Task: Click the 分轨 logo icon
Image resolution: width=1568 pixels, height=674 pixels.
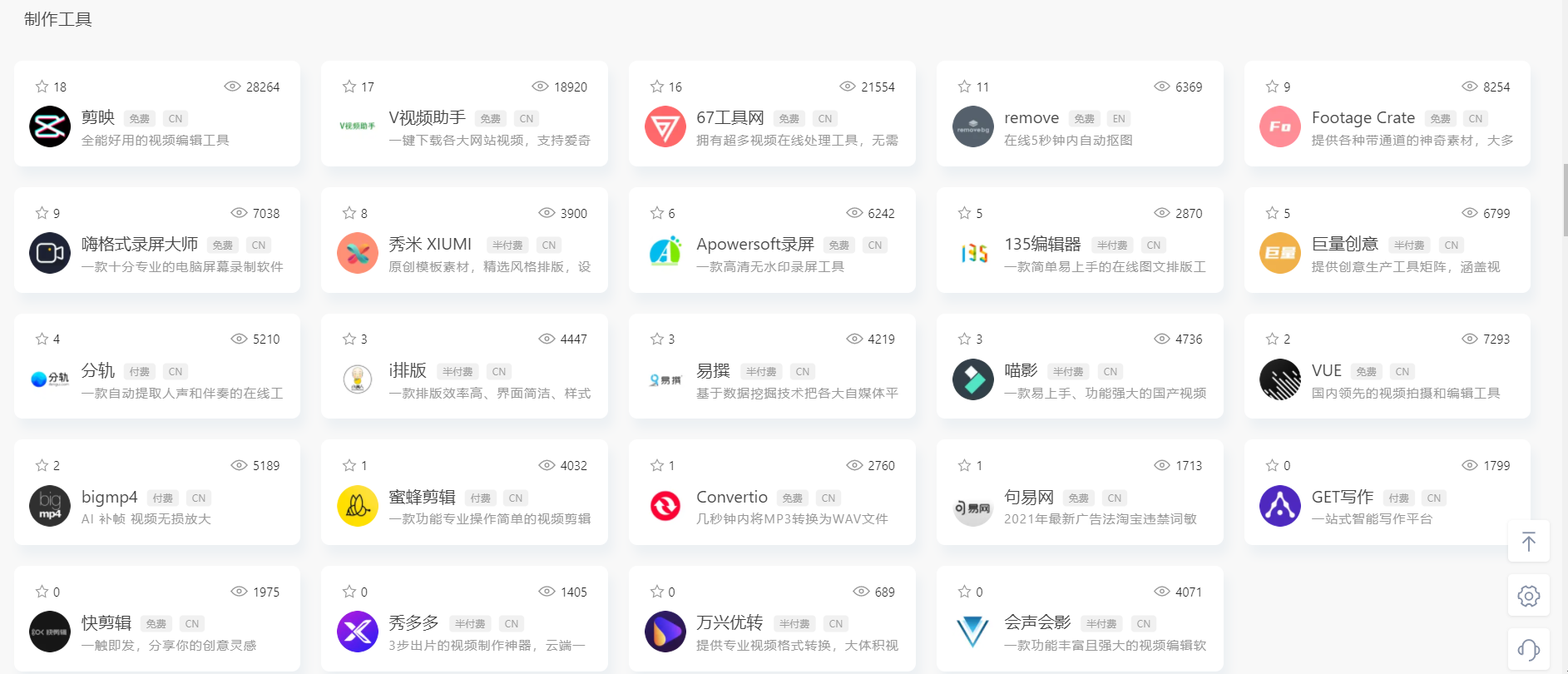Action: [x=50, y=379]
